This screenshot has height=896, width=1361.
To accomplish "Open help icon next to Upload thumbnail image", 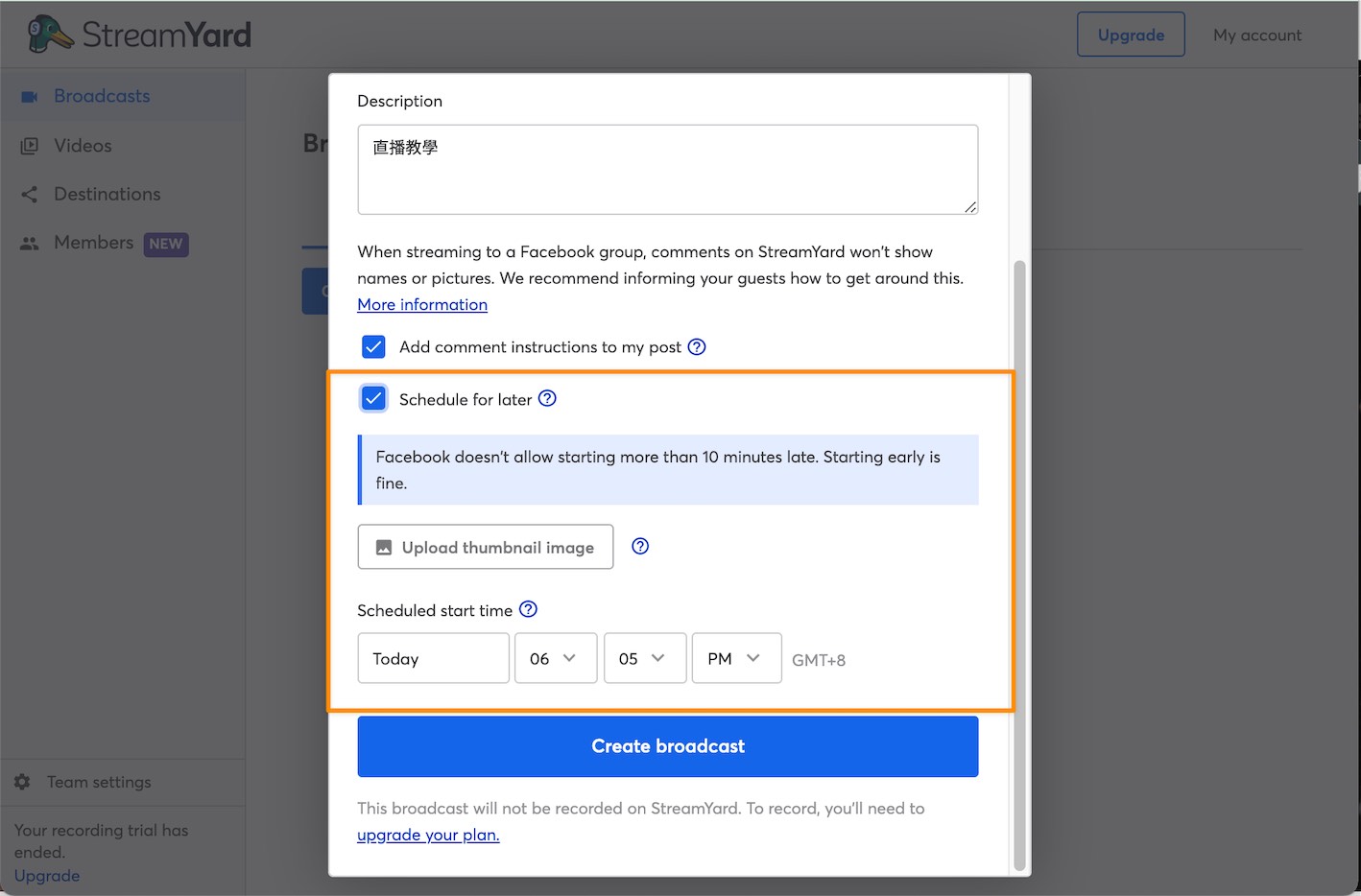I will click(640, 546).
